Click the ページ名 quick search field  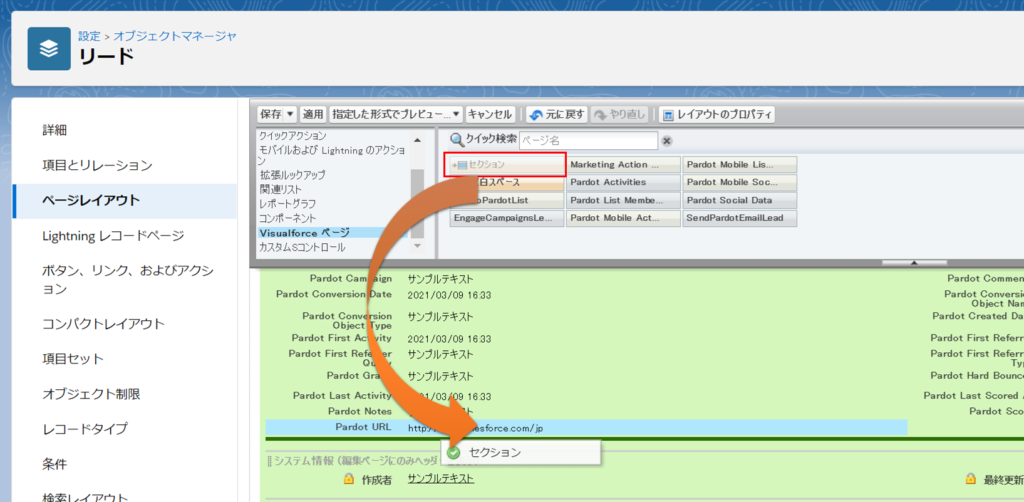588,140
